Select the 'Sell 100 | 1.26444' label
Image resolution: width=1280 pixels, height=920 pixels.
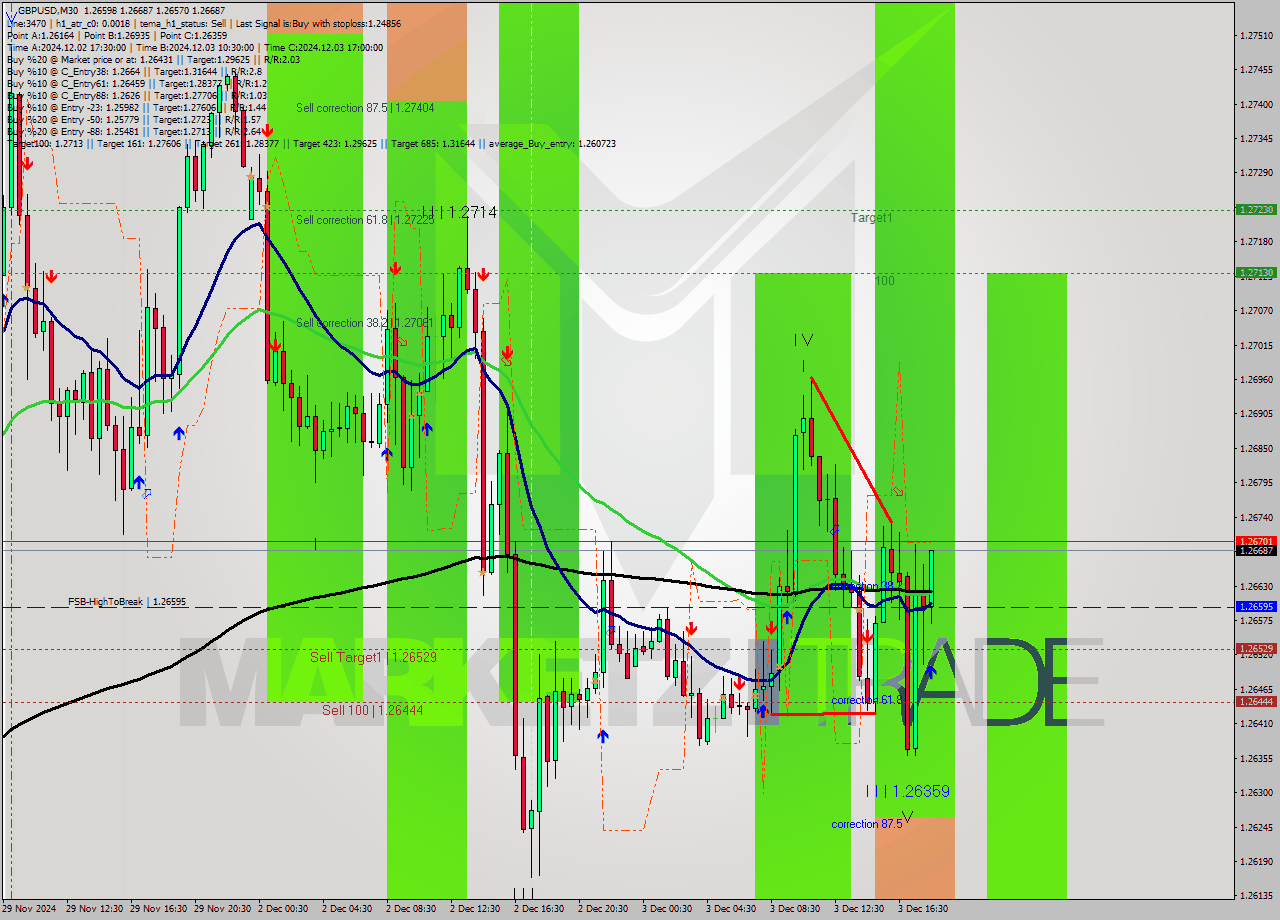[x=372, y=710]
